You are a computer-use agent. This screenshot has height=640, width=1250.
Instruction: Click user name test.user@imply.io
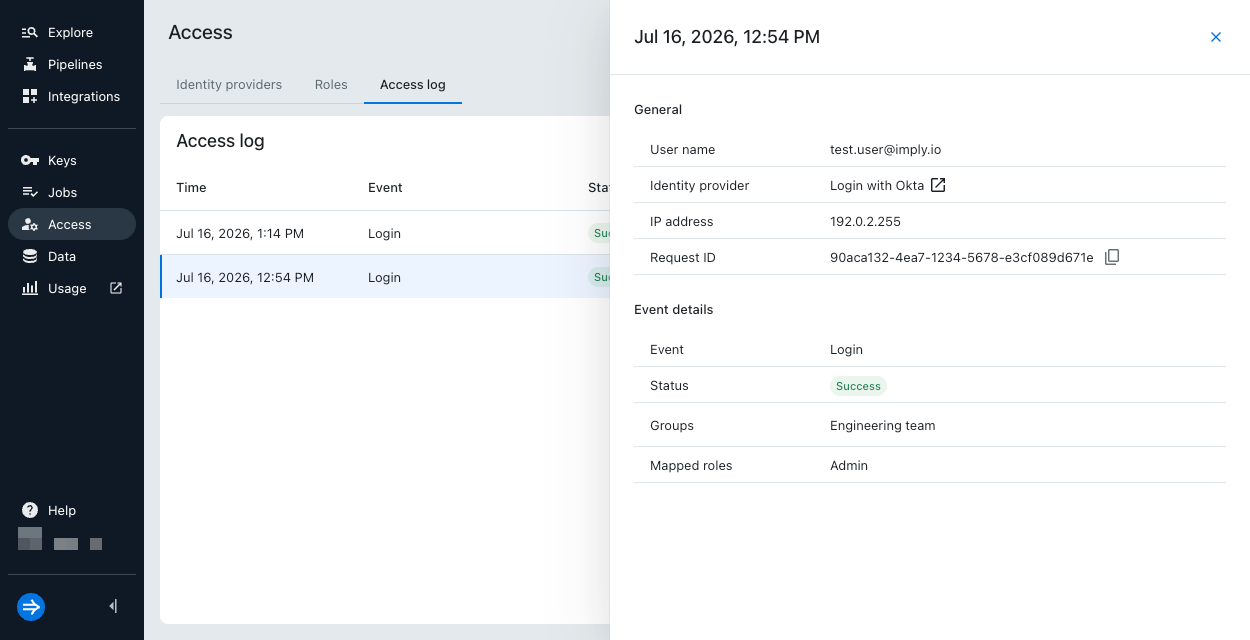click(885, 149)
